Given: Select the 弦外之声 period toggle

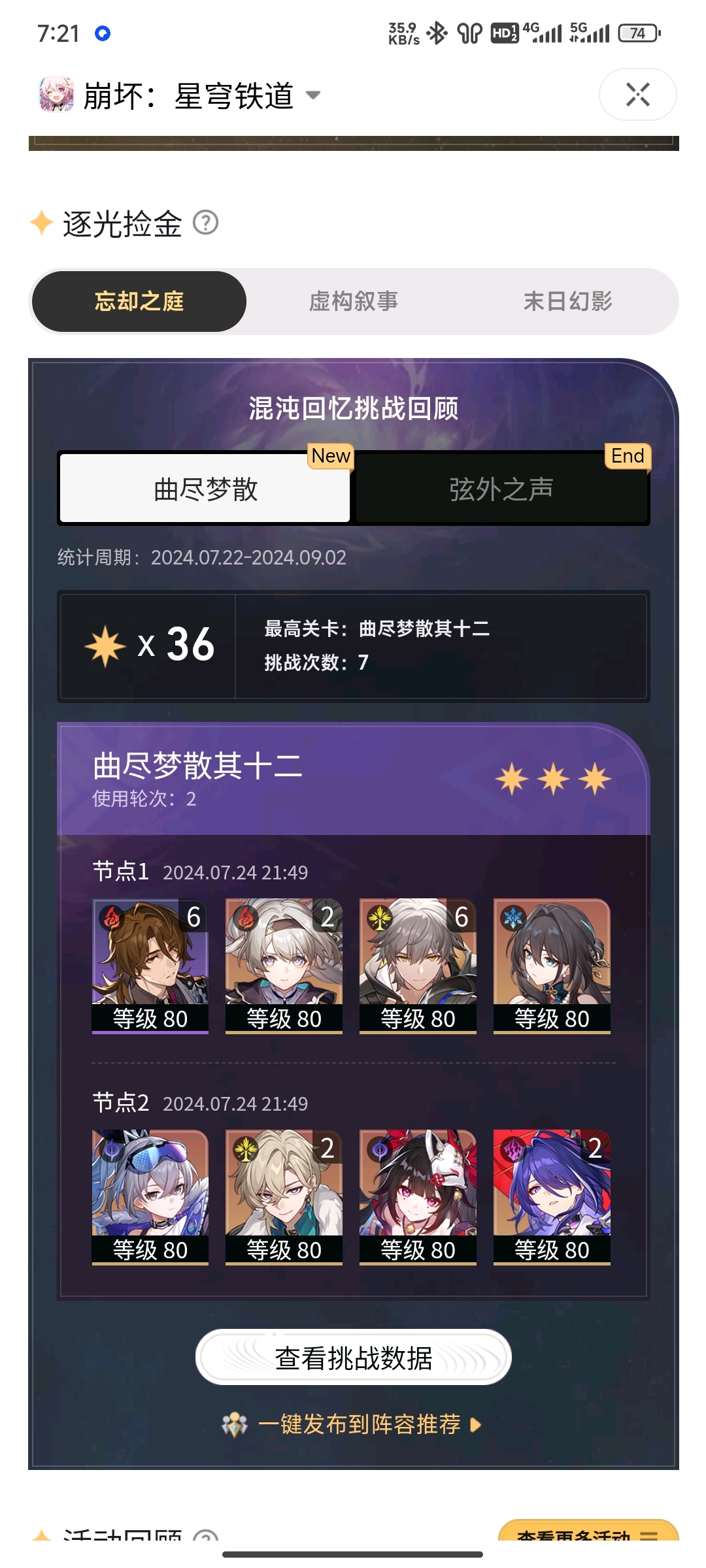Looking at the screenshot, I should click(501, 489).
